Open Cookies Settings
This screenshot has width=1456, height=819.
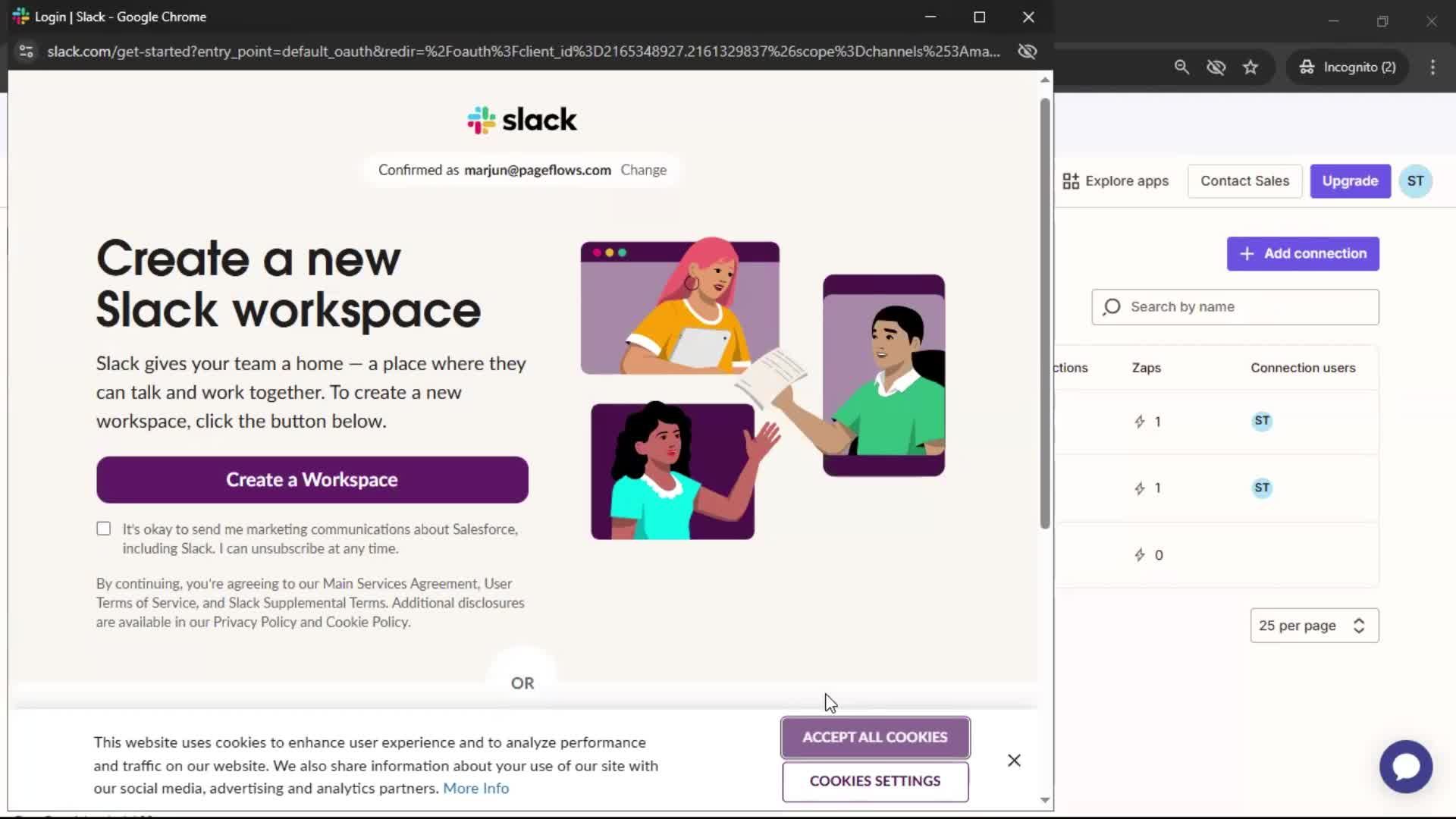(x=875, y=781)
